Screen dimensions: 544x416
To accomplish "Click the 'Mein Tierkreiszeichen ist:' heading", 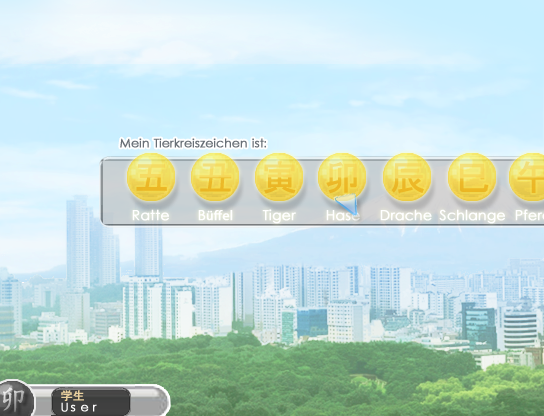I will click(193, 143).
